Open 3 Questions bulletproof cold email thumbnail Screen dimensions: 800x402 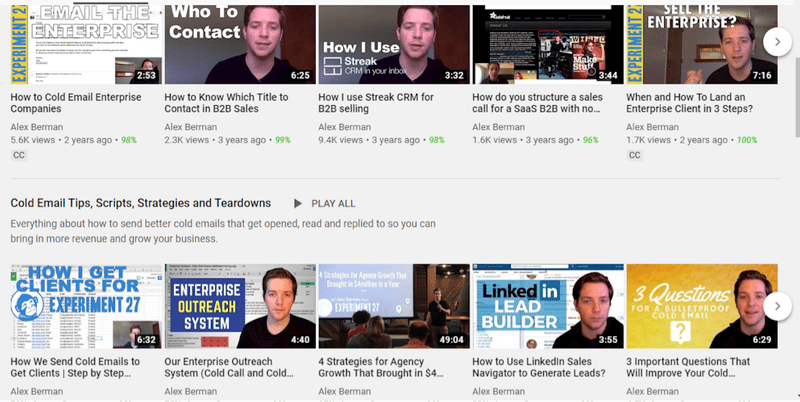[702, 306]
